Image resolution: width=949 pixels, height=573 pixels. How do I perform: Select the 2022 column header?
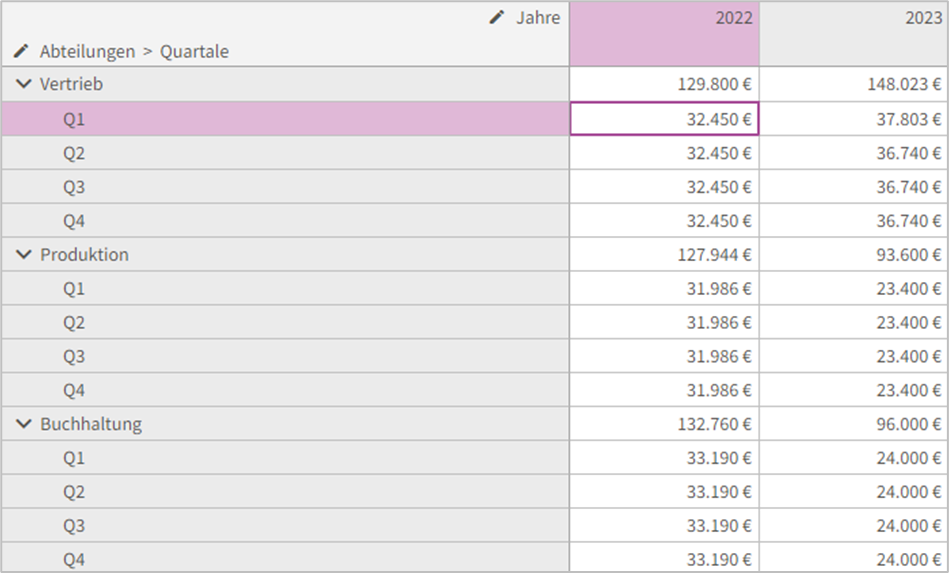tap(664, 34)
